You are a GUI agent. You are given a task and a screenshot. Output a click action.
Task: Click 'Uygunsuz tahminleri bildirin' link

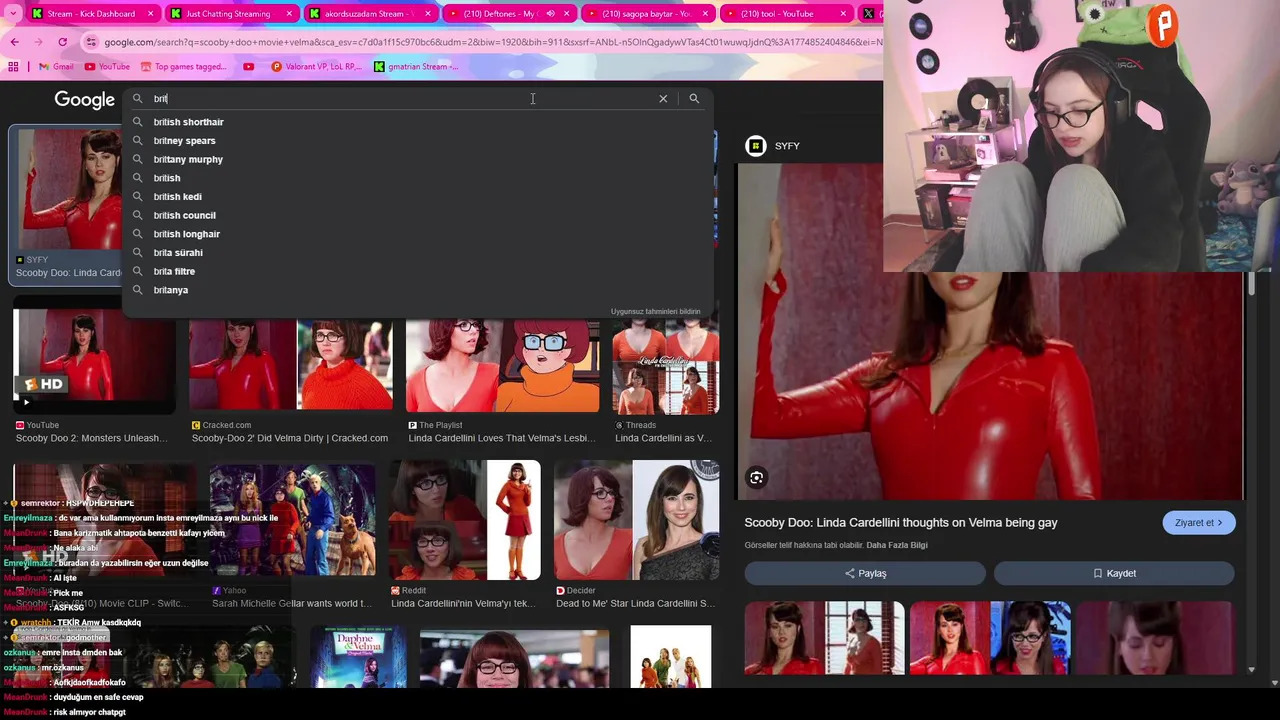point(656,312)
